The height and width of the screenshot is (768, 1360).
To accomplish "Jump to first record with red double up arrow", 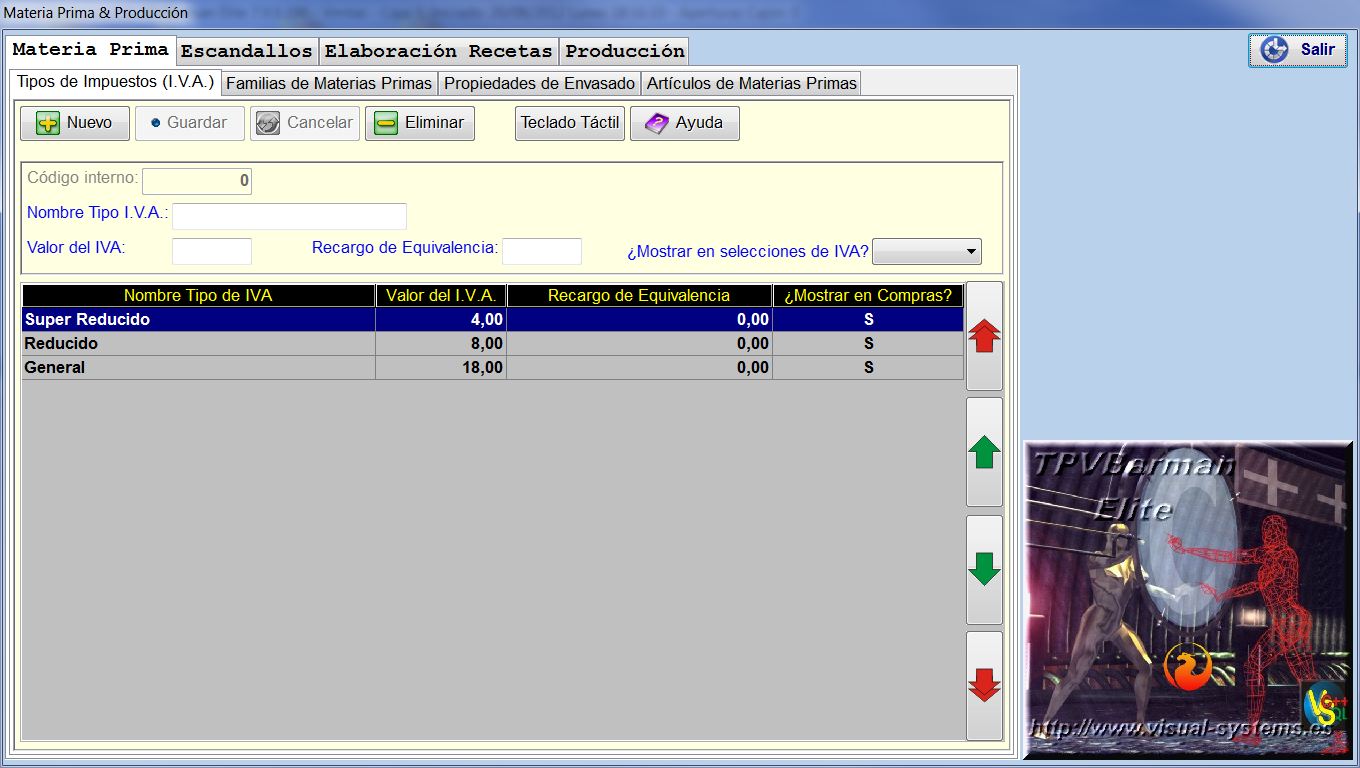I will (984, 336).
